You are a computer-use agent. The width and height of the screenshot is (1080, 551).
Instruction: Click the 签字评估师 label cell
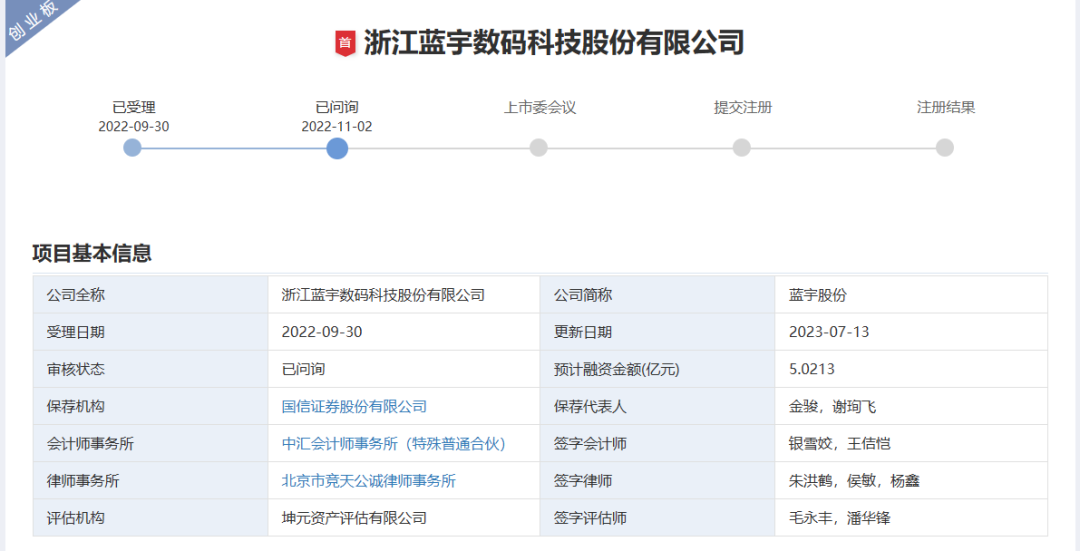point(658,518)
